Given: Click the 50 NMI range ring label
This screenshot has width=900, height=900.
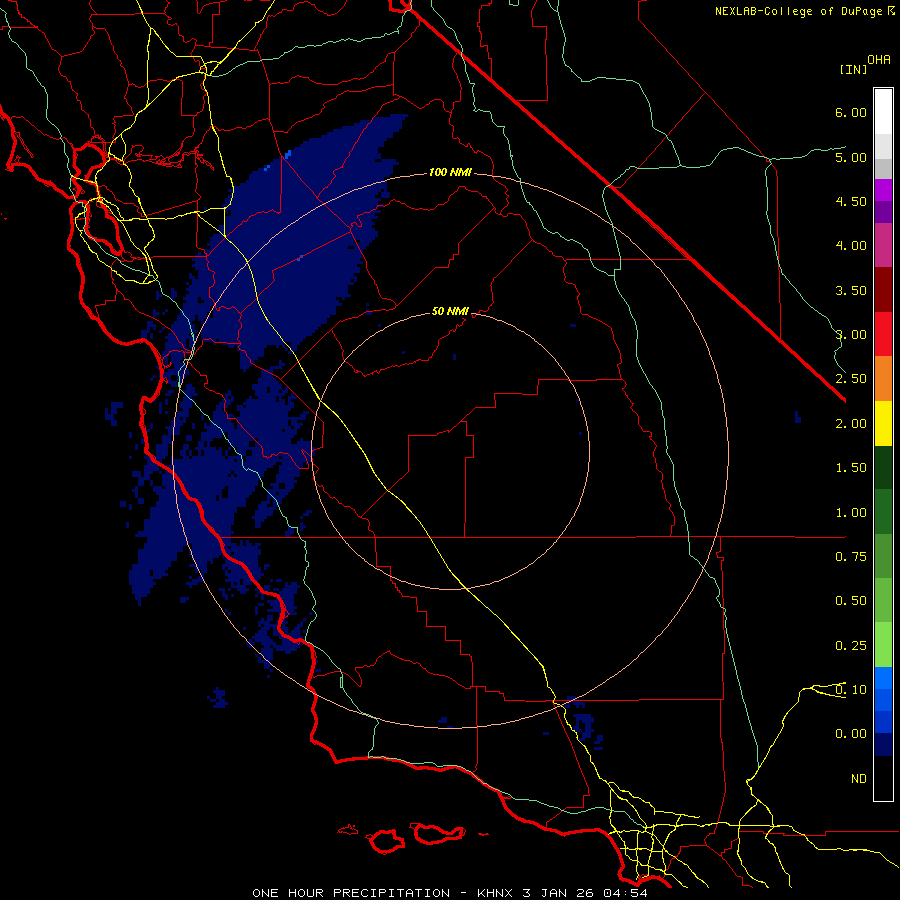Looking at the screenshot, I should (450, 311).
